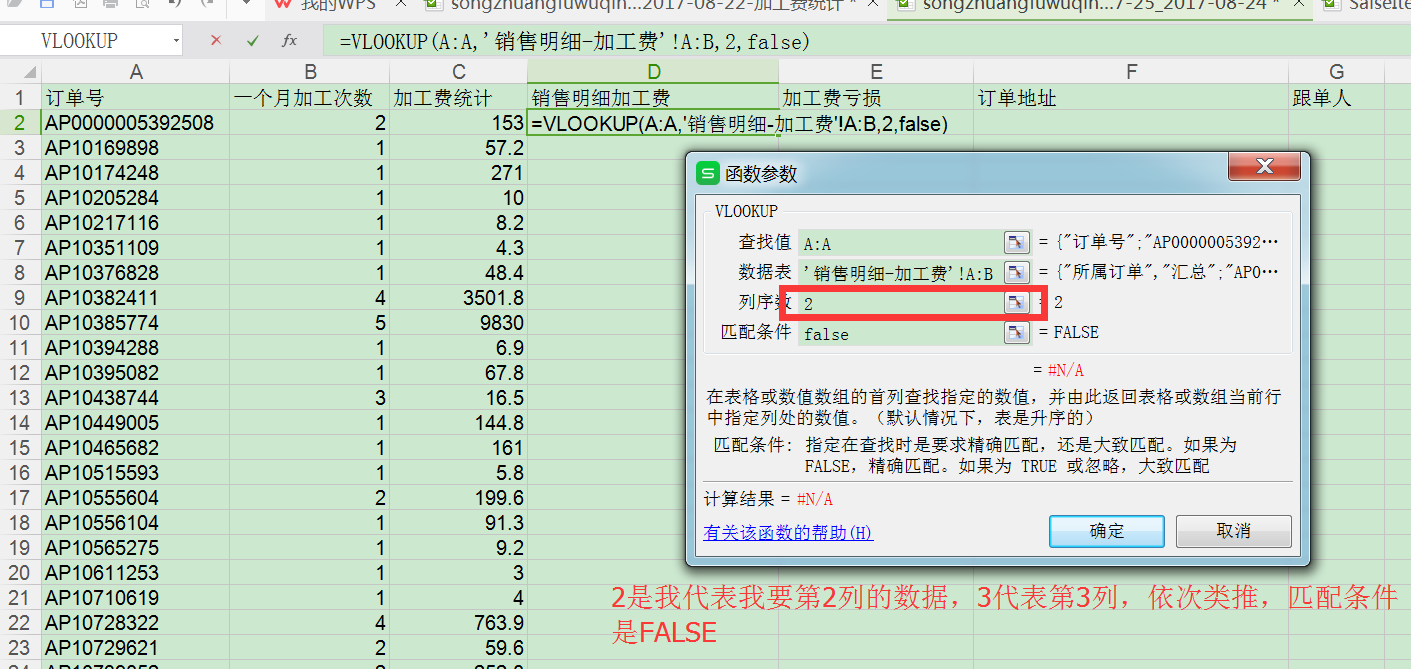Focus the 查找值 input field
The height and width of the screenshot is (669, 1411).
pyautogui.click(x=900, y=243)
